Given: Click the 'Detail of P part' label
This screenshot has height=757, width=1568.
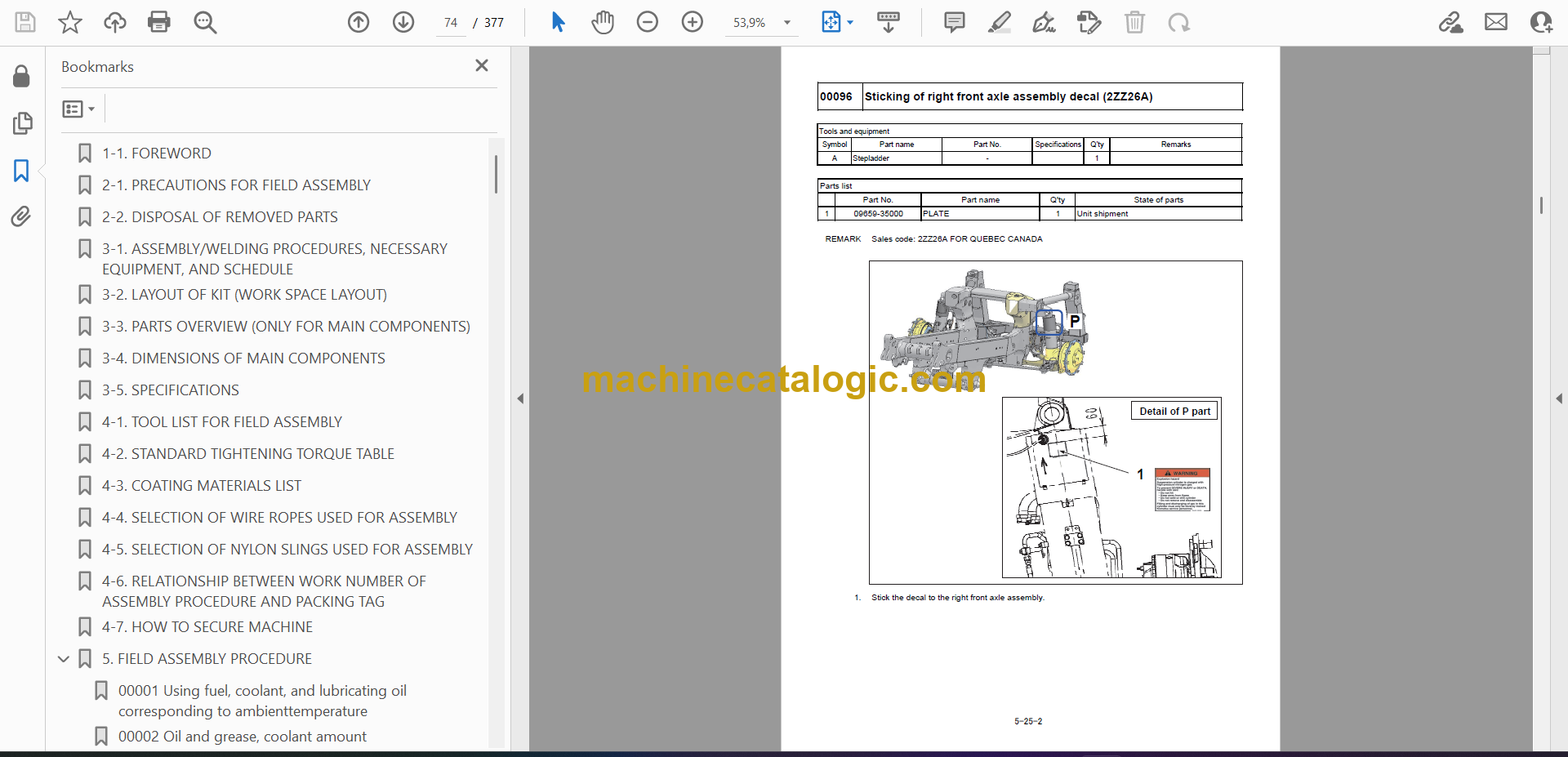Looking at the screenshot, I should [x=1174, y=411].
